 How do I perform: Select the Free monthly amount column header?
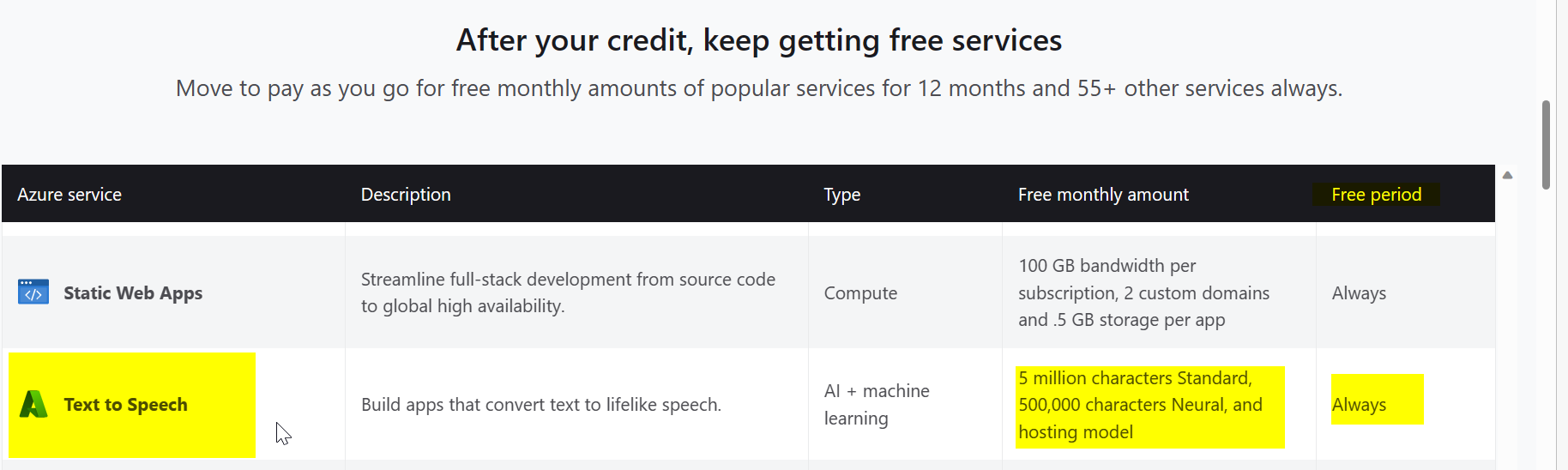point(1103,195)
